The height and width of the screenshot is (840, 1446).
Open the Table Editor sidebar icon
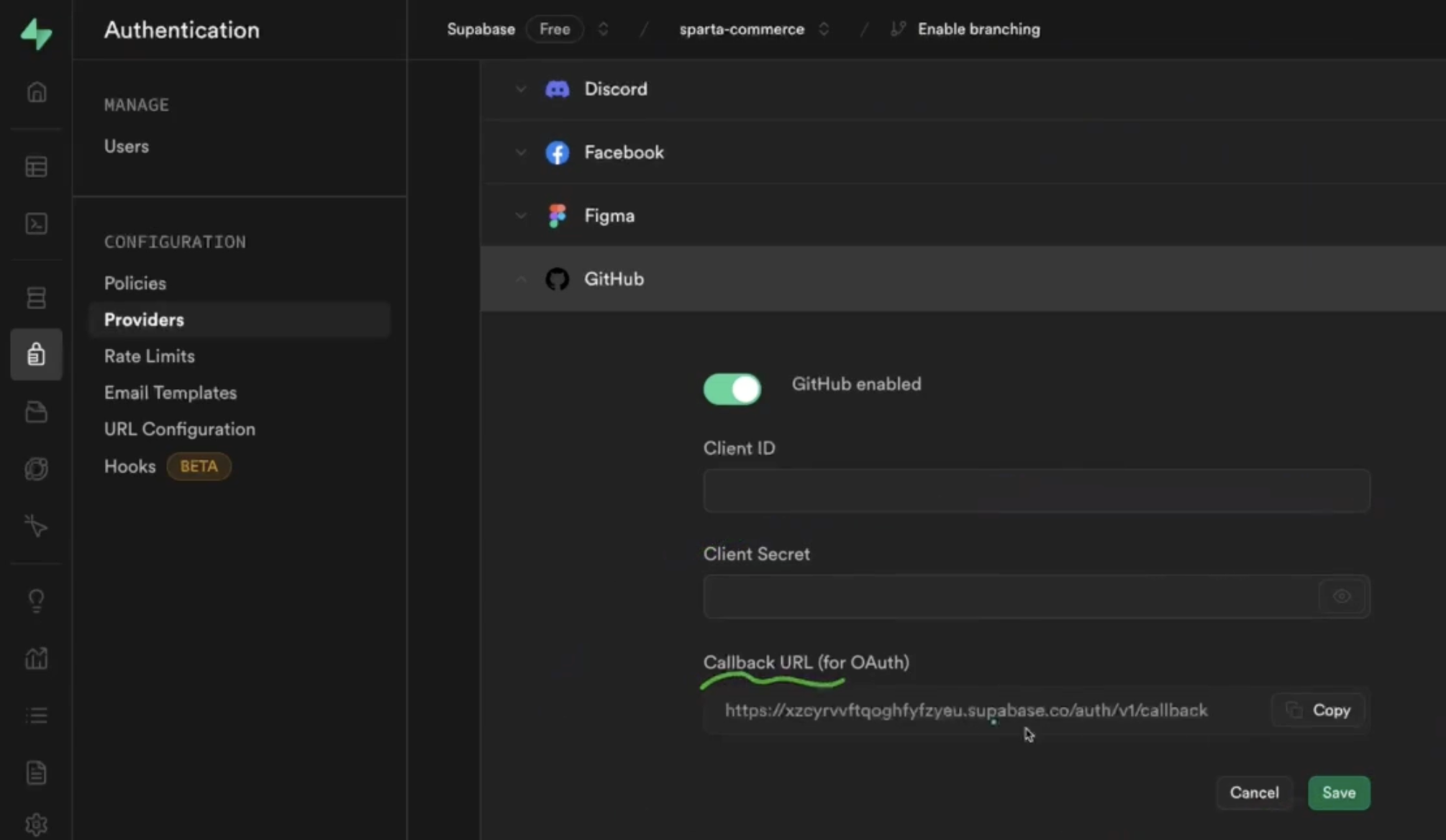point(36,167)
